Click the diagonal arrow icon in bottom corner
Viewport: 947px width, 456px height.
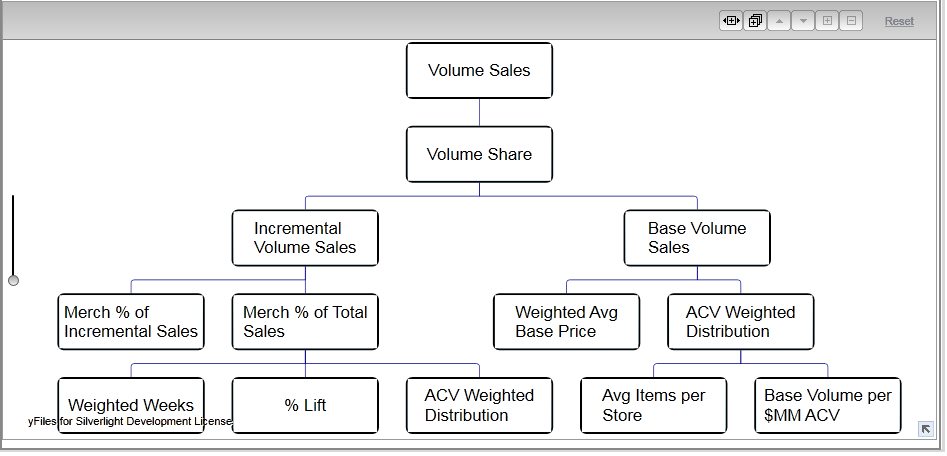[926, 429]
